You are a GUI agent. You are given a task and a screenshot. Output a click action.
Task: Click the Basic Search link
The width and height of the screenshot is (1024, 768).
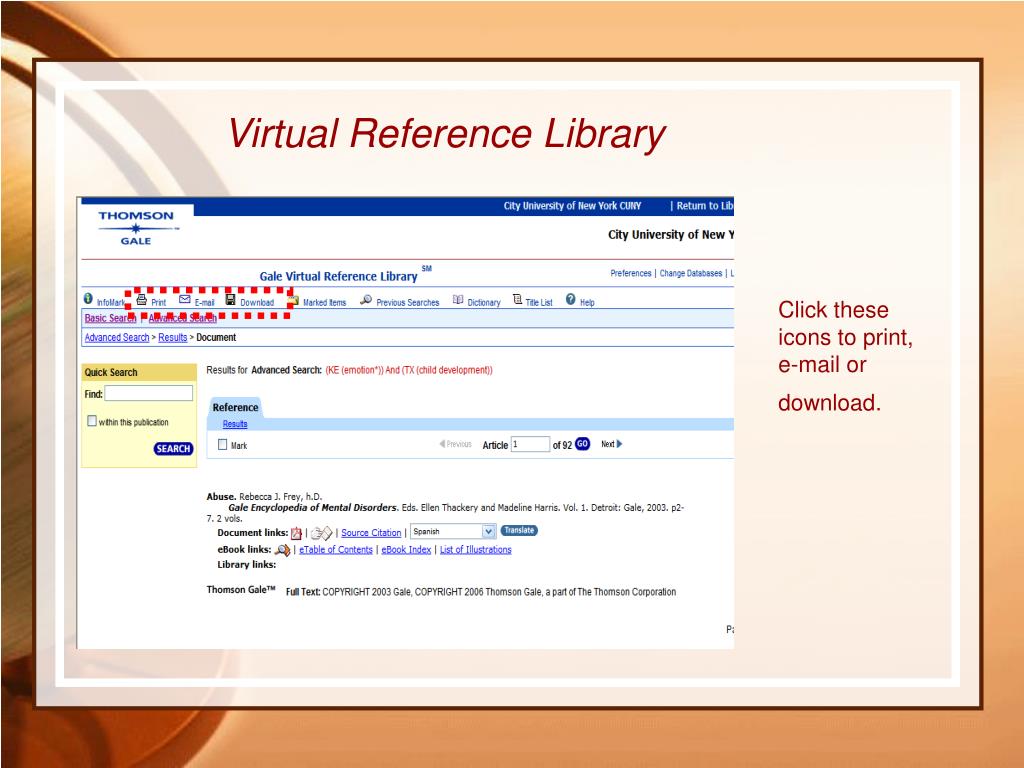pos(110,318)
